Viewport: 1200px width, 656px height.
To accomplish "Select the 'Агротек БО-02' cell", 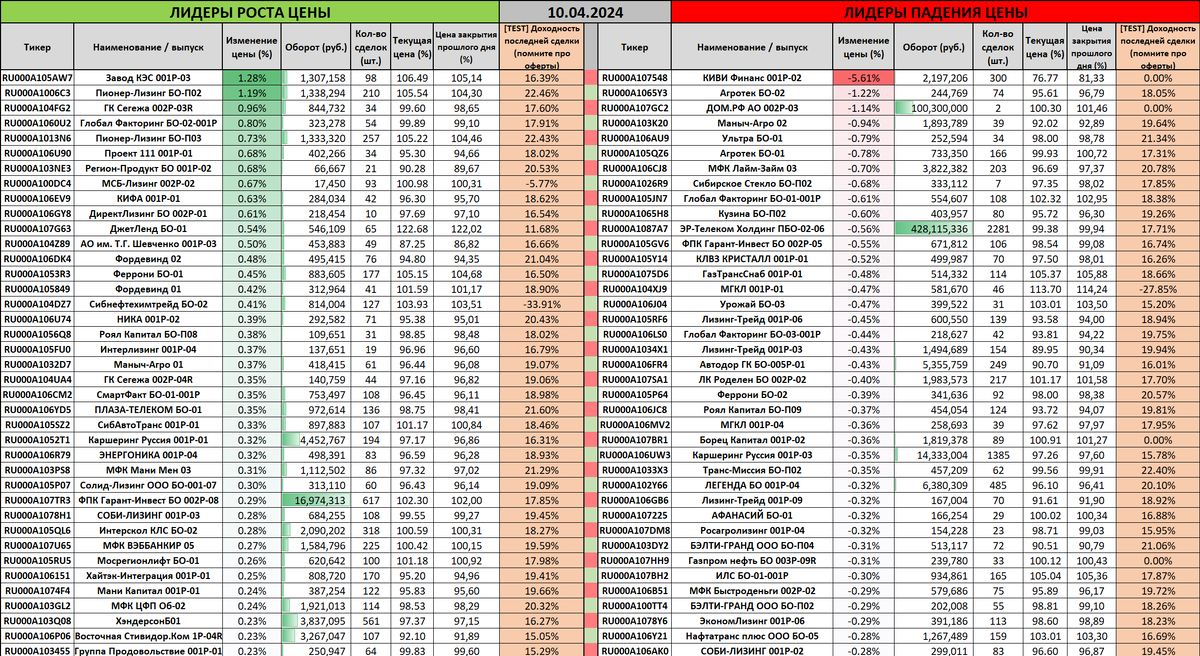I will coord(753,92).
